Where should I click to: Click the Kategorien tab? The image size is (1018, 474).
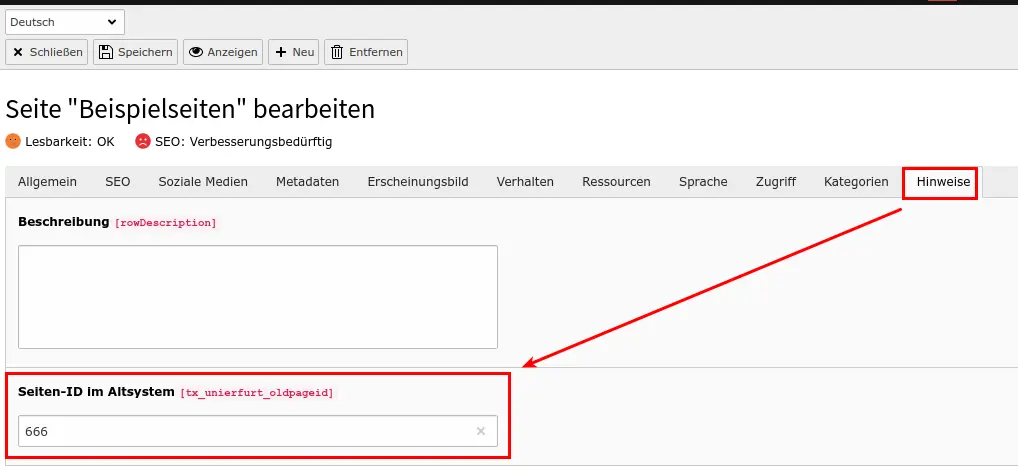[x=856, y=182]
